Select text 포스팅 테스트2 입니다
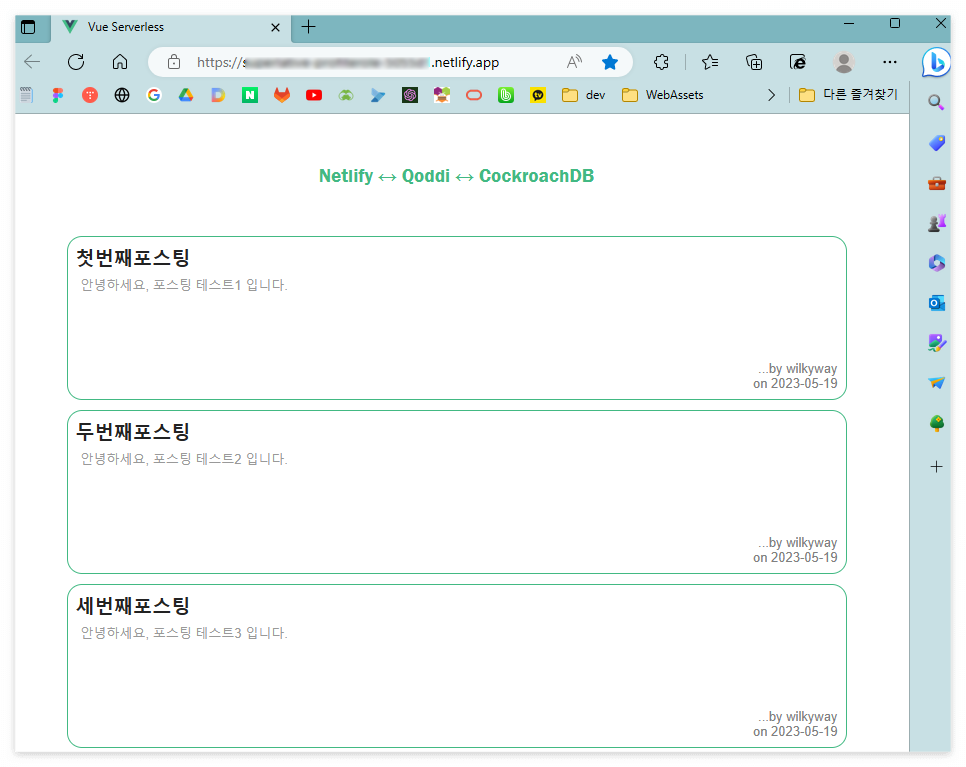 pyautogui.click(x=220, y=458)
